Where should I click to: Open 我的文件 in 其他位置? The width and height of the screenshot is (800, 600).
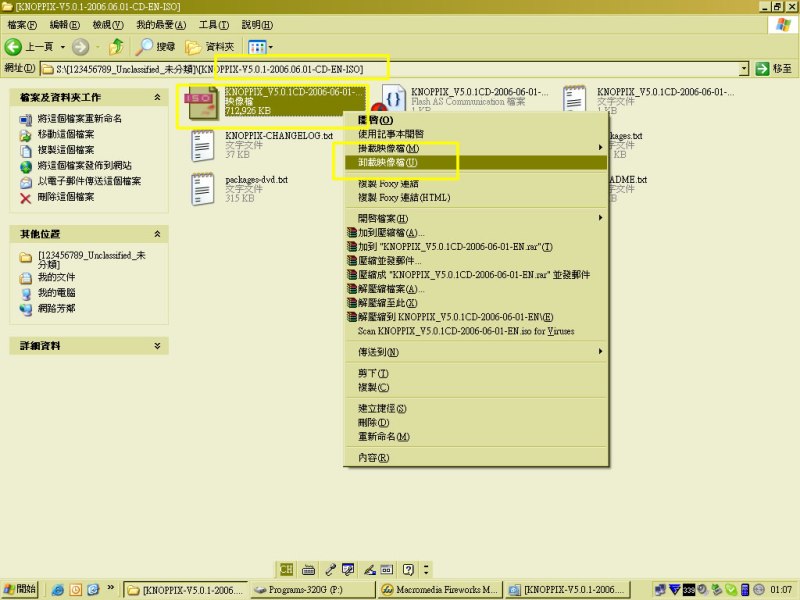(56, 277)
